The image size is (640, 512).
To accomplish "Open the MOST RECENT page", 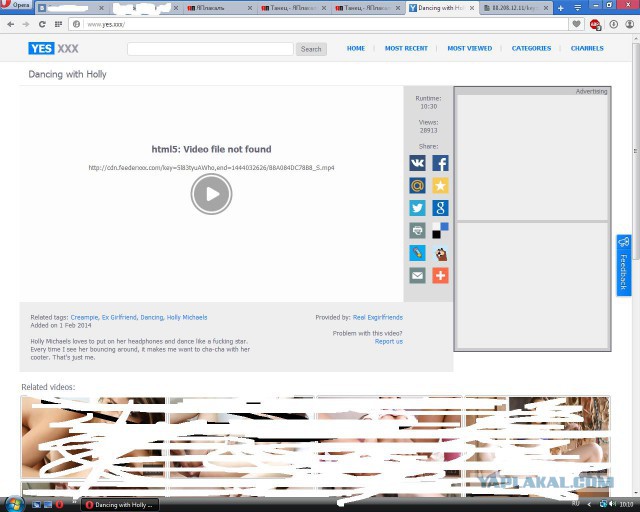I will (406, 48).
